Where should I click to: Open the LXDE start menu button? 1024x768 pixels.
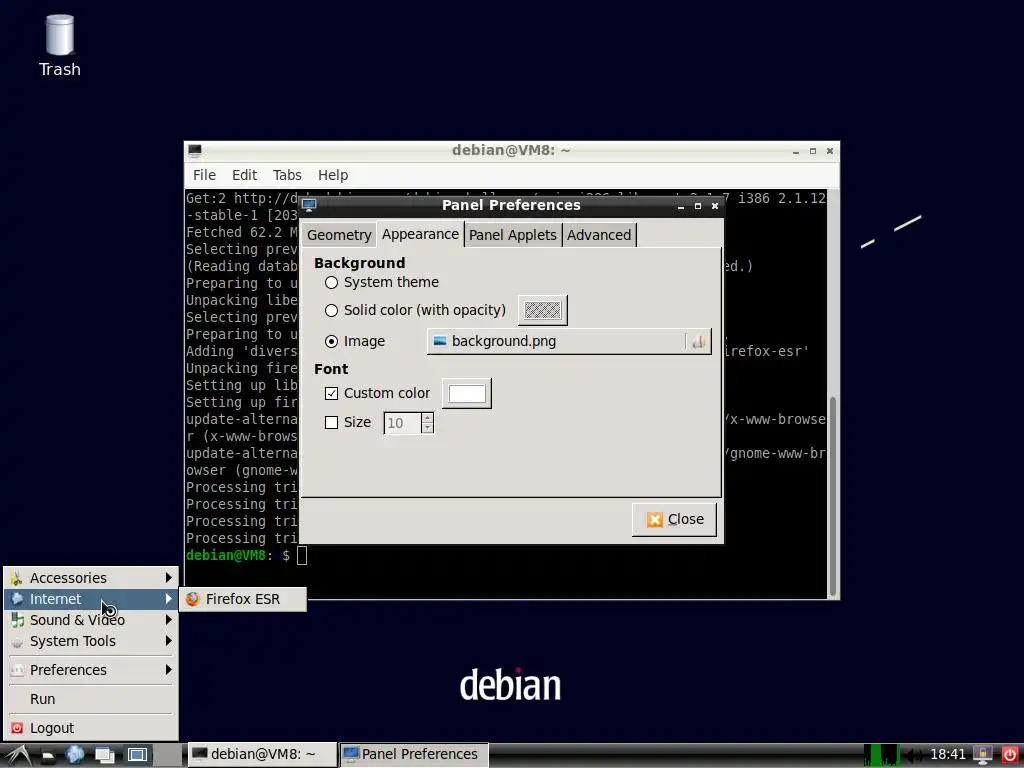[17, 755]
